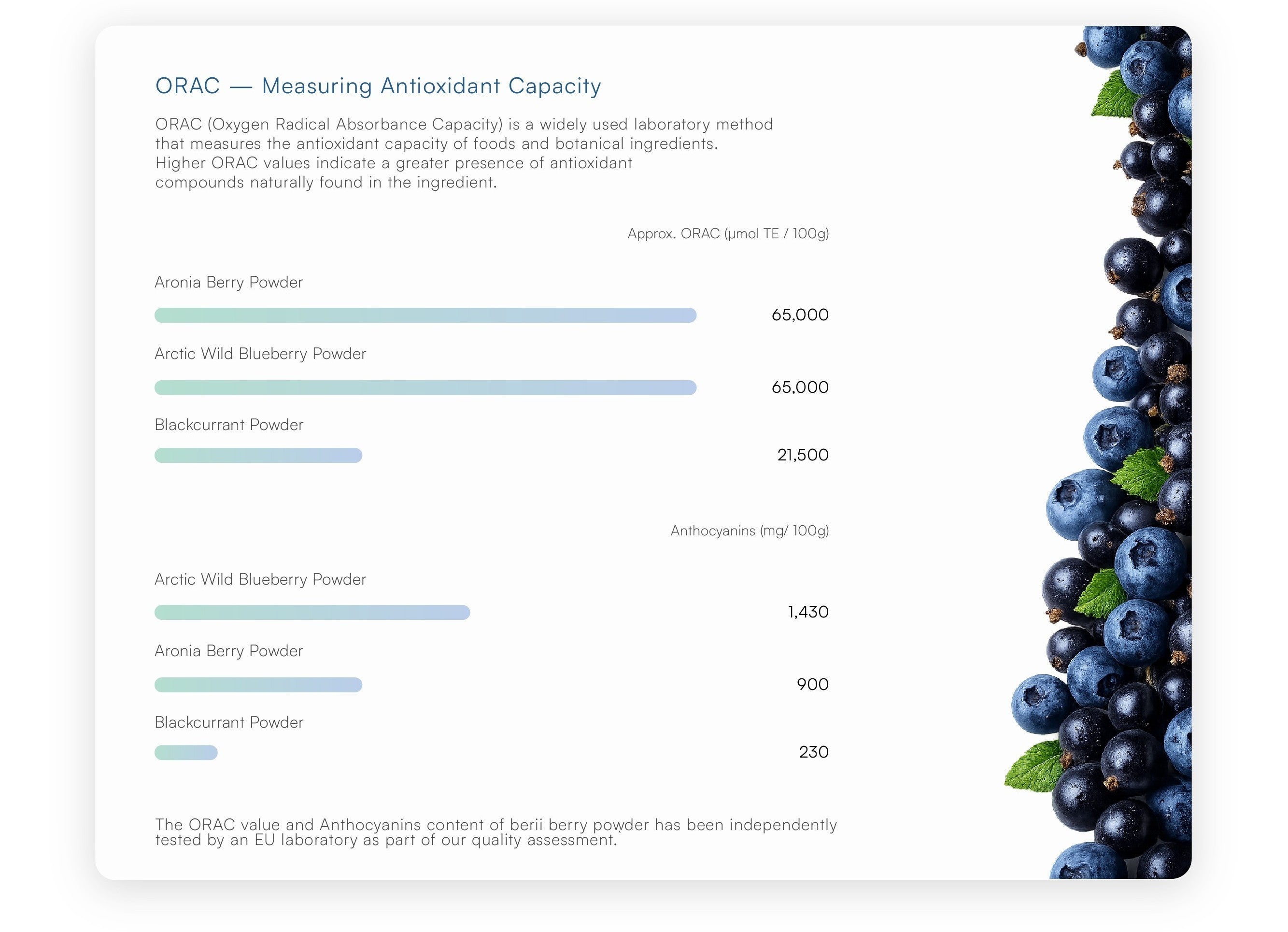Image resolution: width=1288 pixels, height=932 pixels.
Task: Click the 230 anthocyanins value
Action: click(x=813, y=752)
